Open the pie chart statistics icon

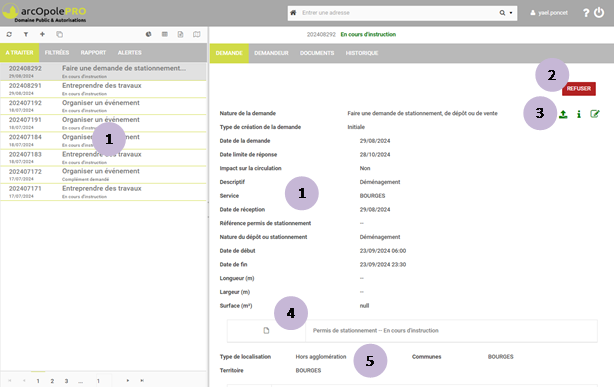click(x=148, y=34)
